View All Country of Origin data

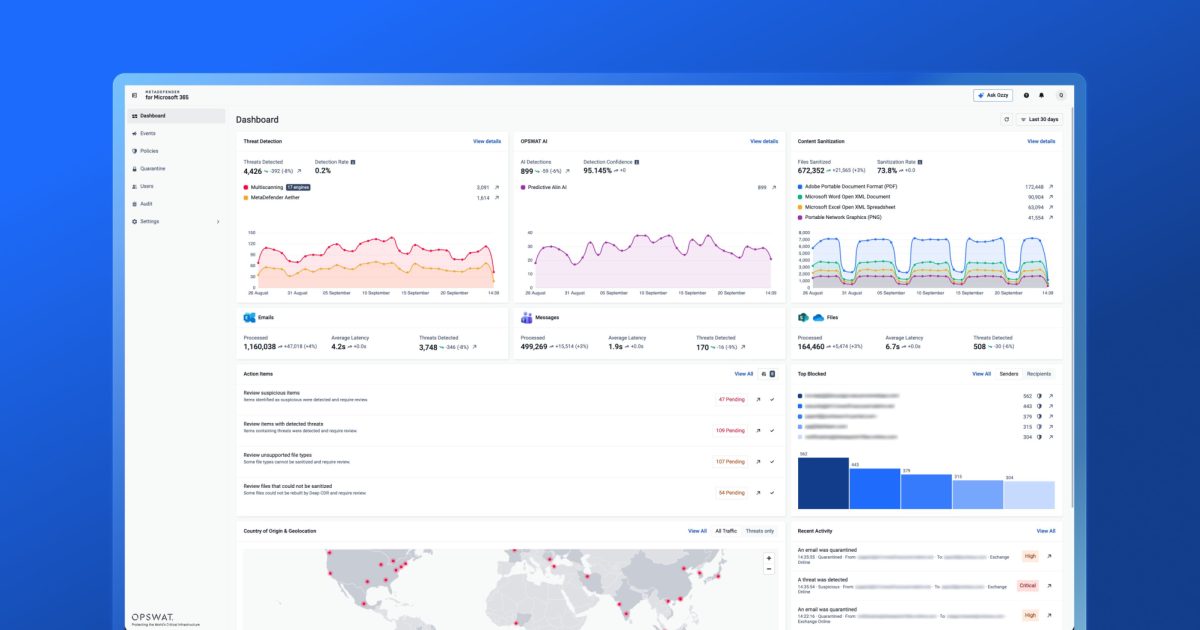point(697,531)
